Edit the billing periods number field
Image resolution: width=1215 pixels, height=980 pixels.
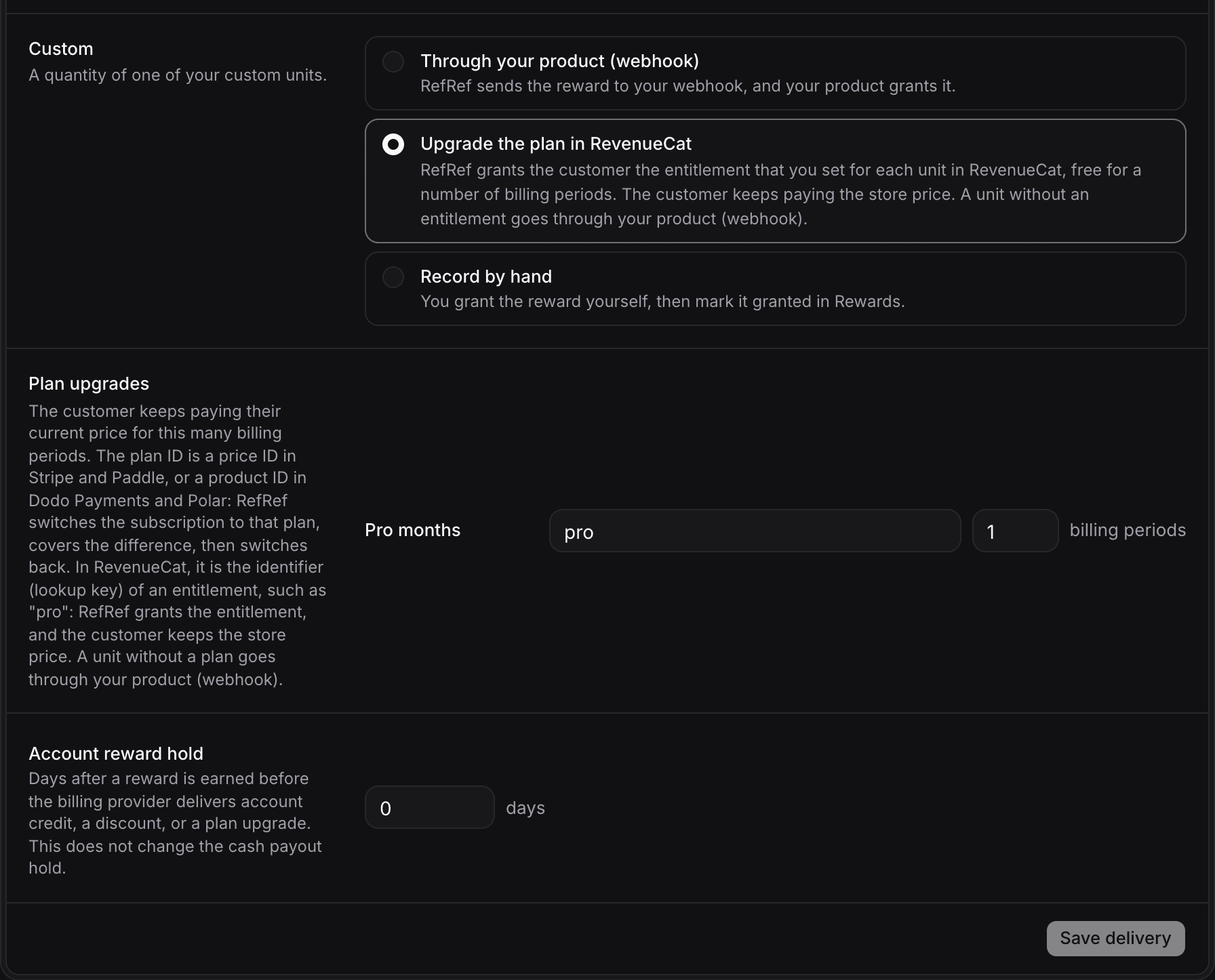click(1015, 531)
